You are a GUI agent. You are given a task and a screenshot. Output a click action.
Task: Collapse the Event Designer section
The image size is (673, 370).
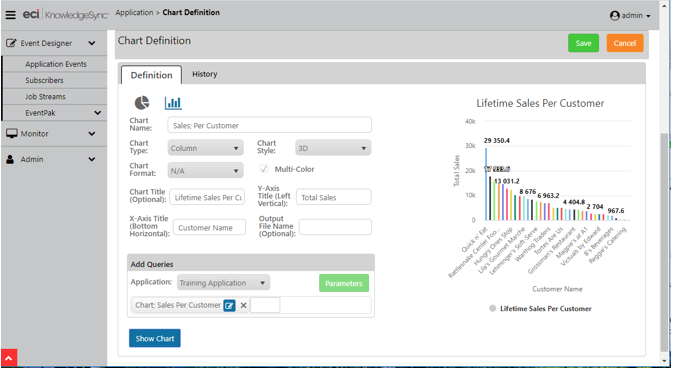tap(91, 43)
